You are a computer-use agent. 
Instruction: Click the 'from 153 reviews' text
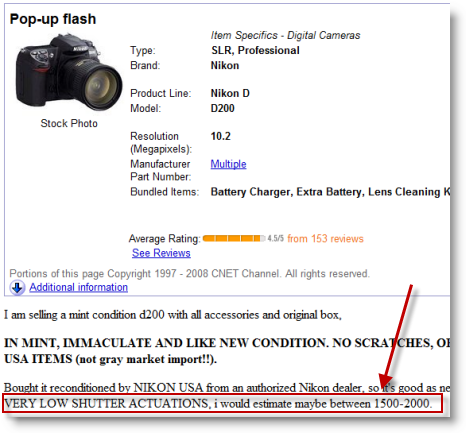[325, 239]
